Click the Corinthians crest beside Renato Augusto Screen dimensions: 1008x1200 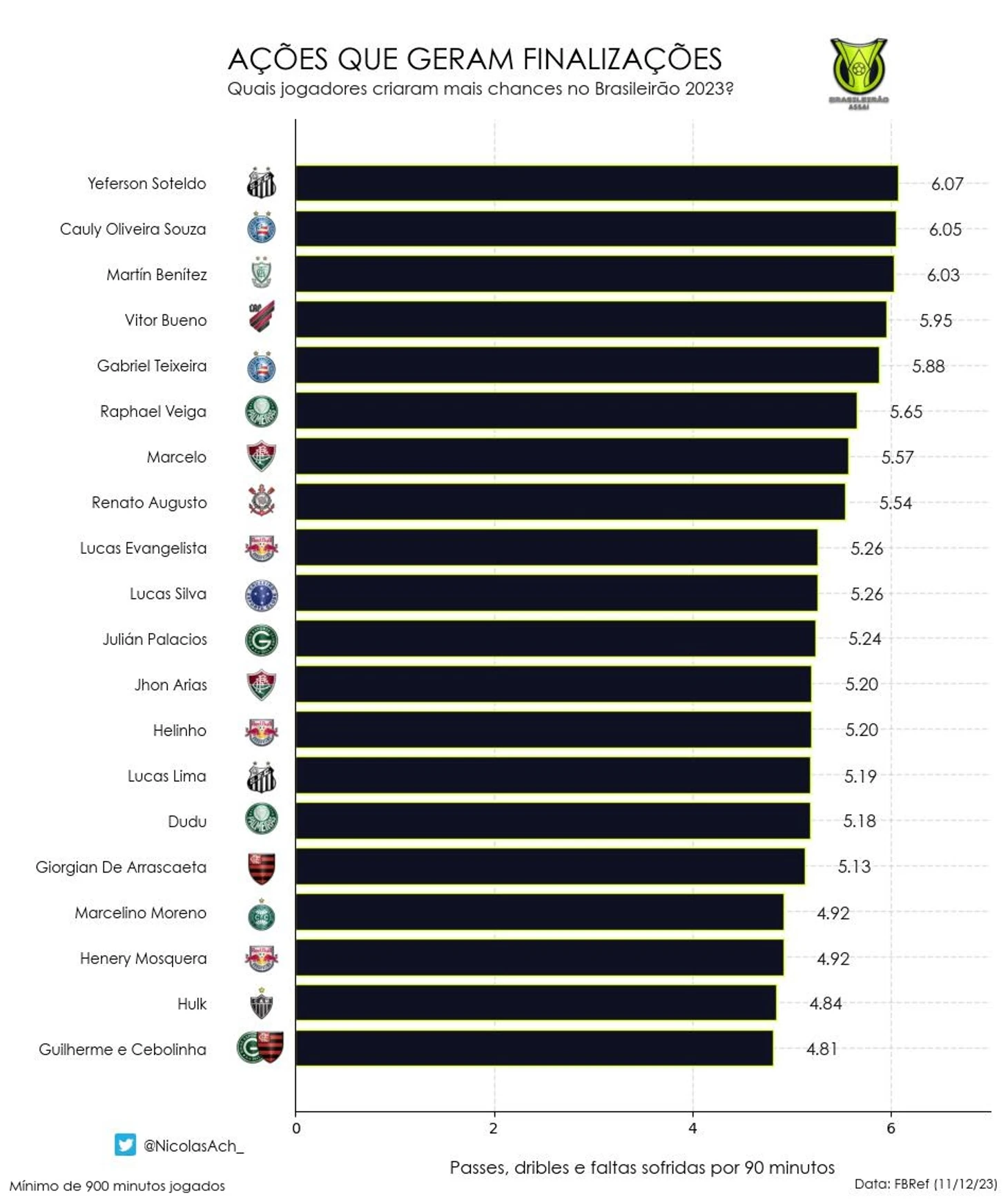point(262,501)
